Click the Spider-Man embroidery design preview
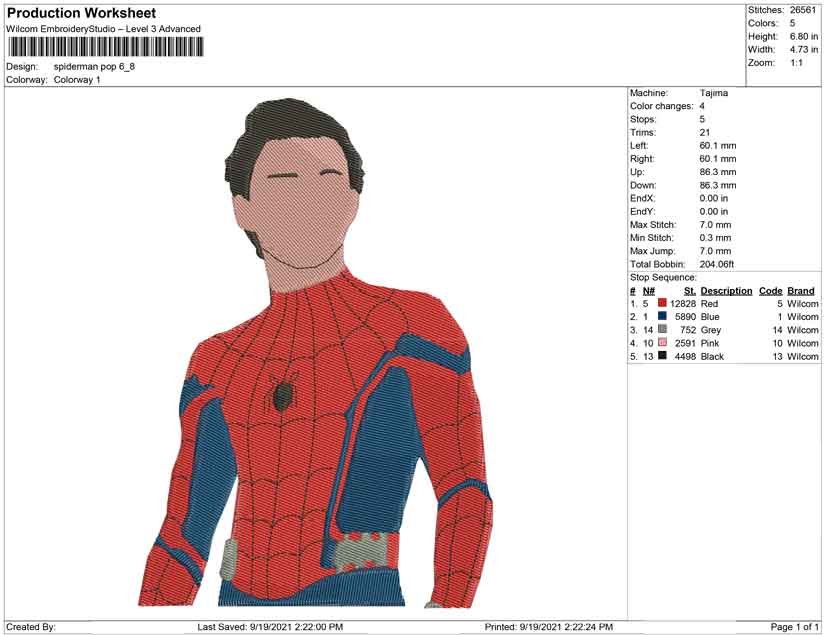The width and height of the screenshot is (825, 635). click(x=316, y=352)
